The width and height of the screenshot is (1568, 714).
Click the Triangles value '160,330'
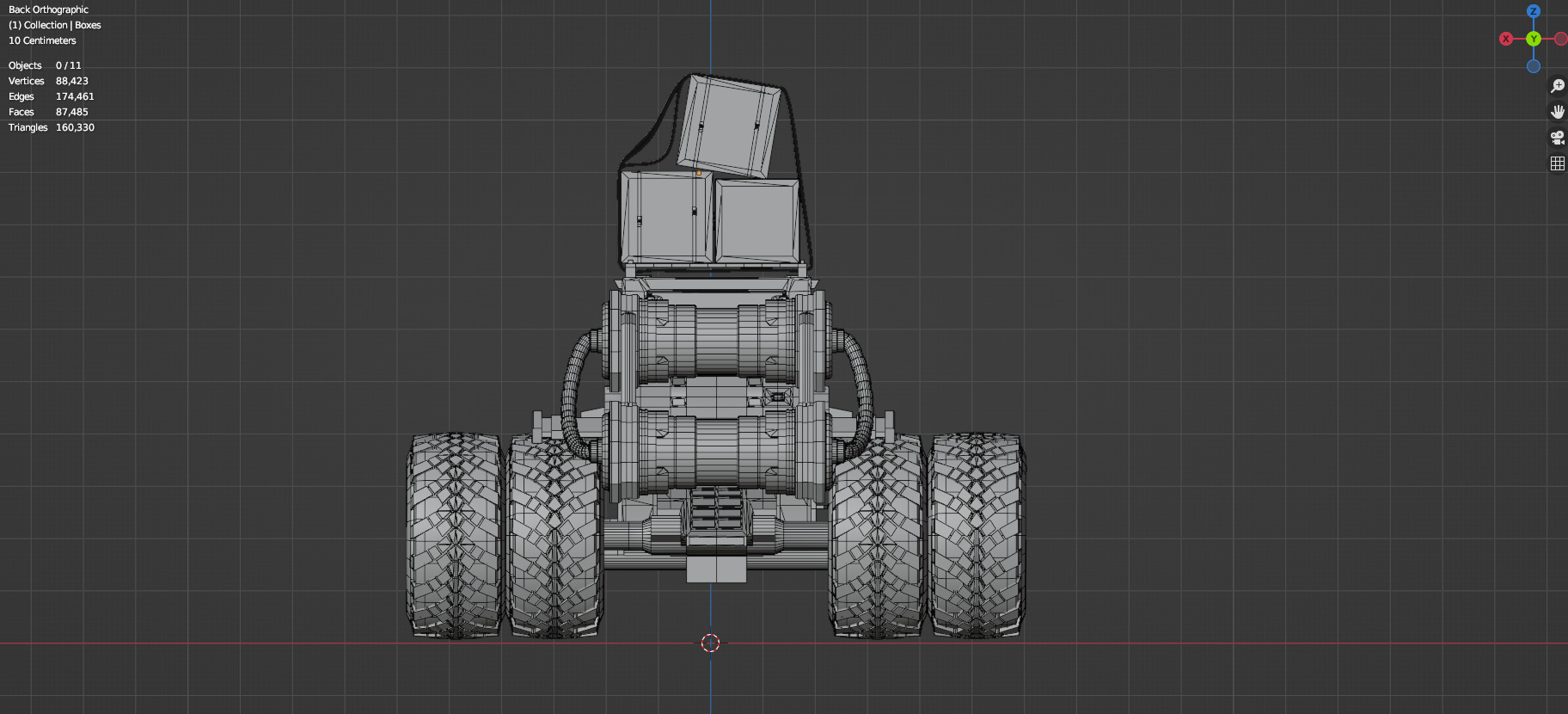tap(75, 127)
